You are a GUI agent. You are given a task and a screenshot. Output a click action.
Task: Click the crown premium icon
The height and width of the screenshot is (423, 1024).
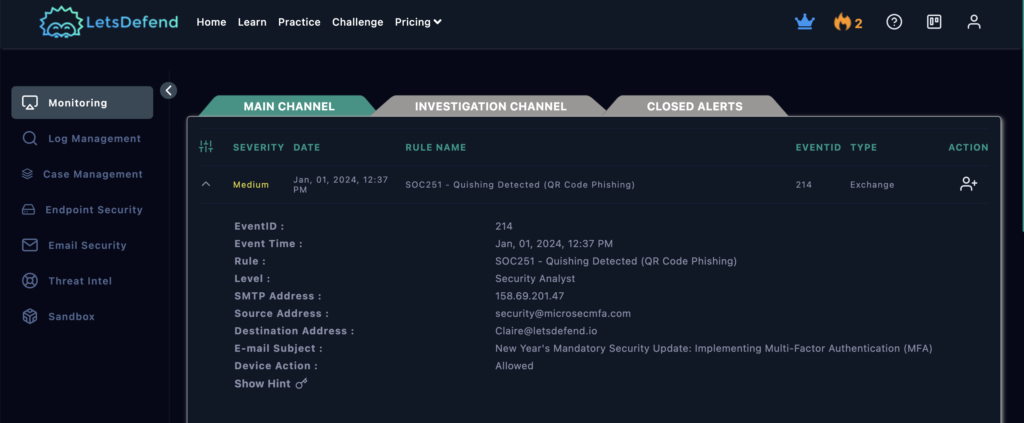coord(805,22)
